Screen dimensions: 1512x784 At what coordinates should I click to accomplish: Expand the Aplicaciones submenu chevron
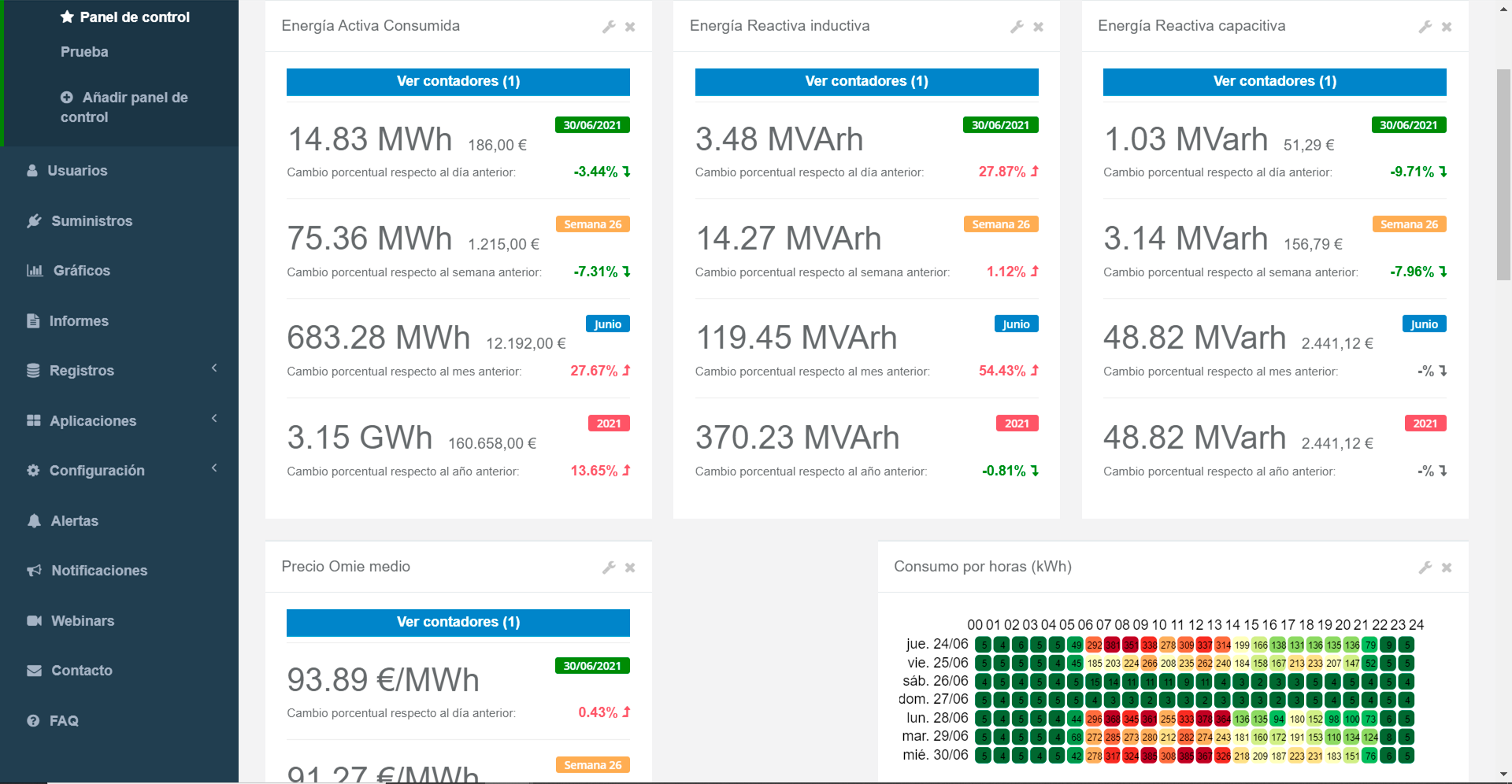point(214,419)
